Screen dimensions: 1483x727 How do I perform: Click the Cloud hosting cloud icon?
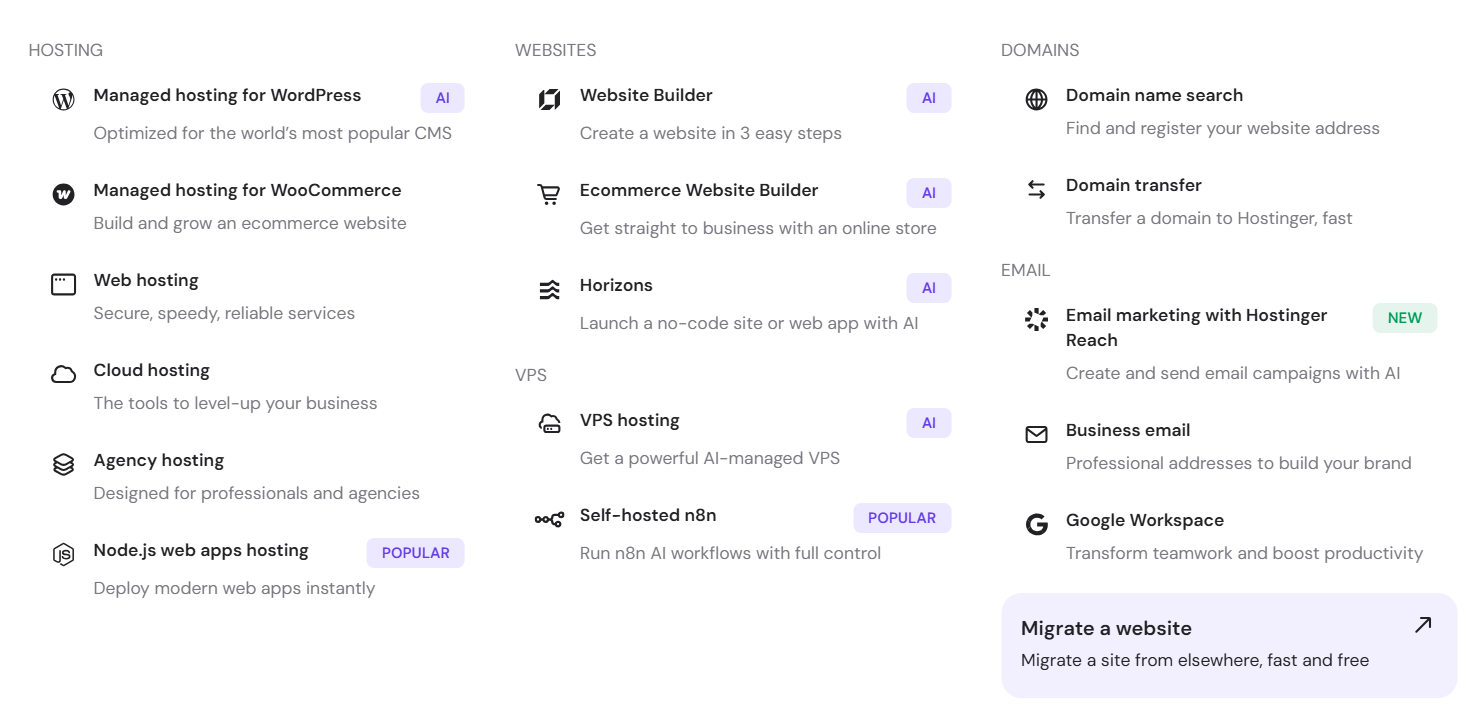63,374
